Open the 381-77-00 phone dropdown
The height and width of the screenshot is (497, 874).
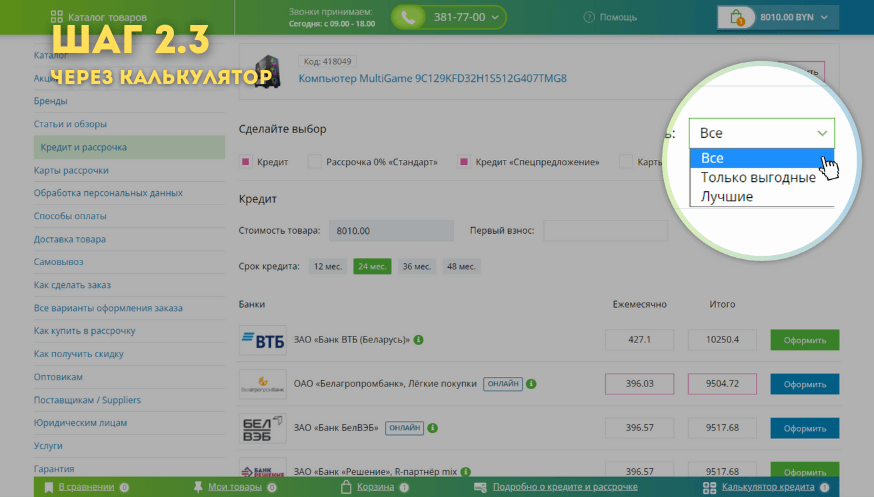pyautogui.click(x=495, y=17)
